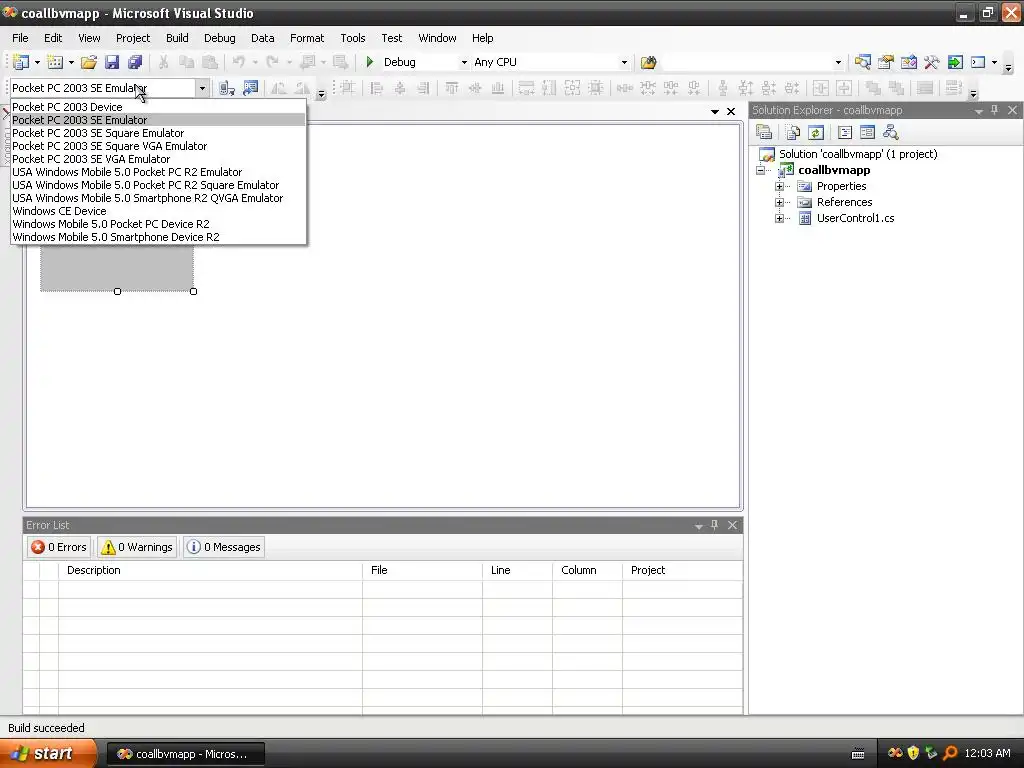Click the Device Options icon
Viewport: 1024px width, 768px height.
pos(250,88)
